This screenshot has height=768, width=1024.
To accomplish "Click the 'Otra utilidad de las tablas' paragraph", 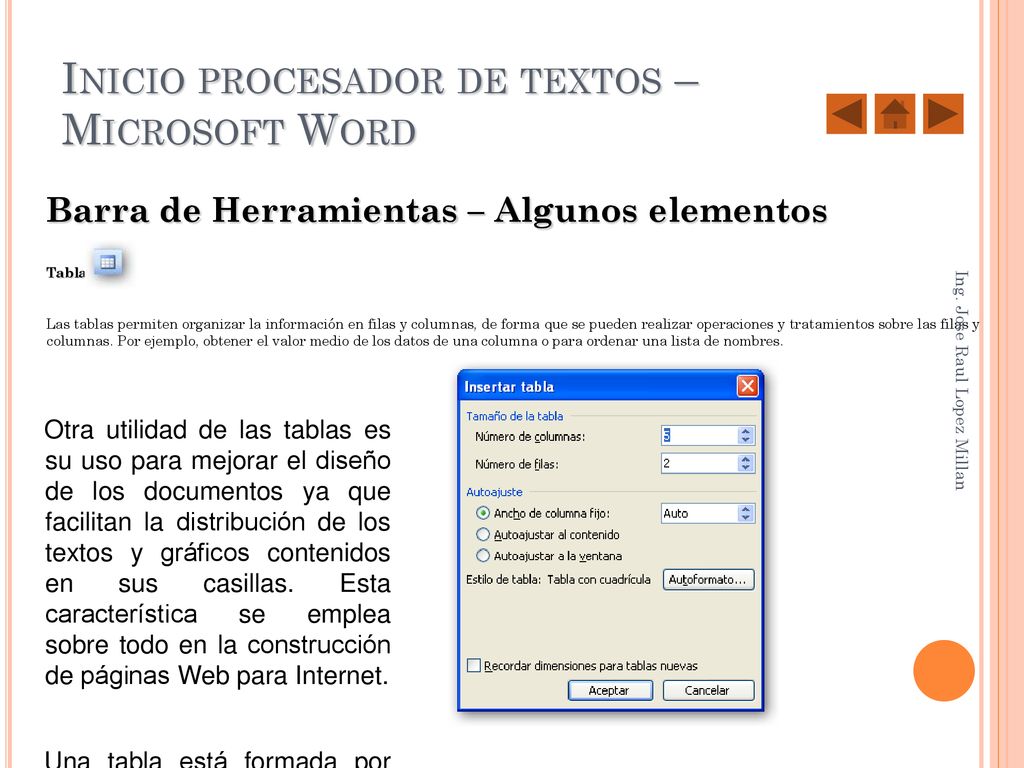I will [217, 552].
